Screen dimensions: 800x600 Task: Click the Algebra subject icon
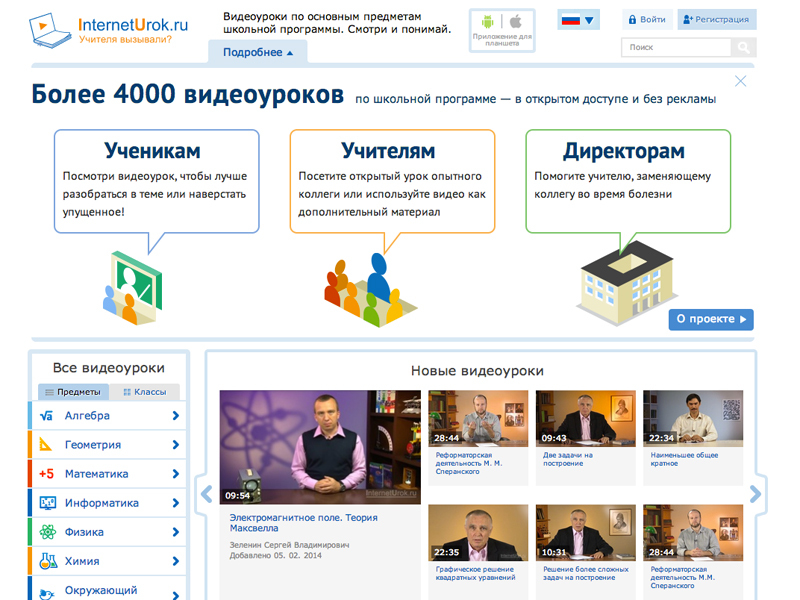47,416
